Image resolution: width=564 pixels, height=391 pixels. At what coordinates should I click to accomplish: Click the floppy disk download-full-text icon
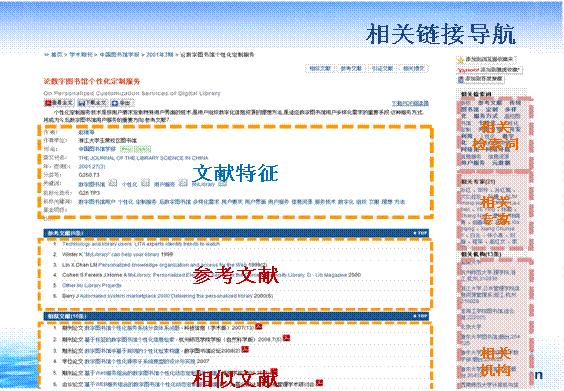point(81,103)
